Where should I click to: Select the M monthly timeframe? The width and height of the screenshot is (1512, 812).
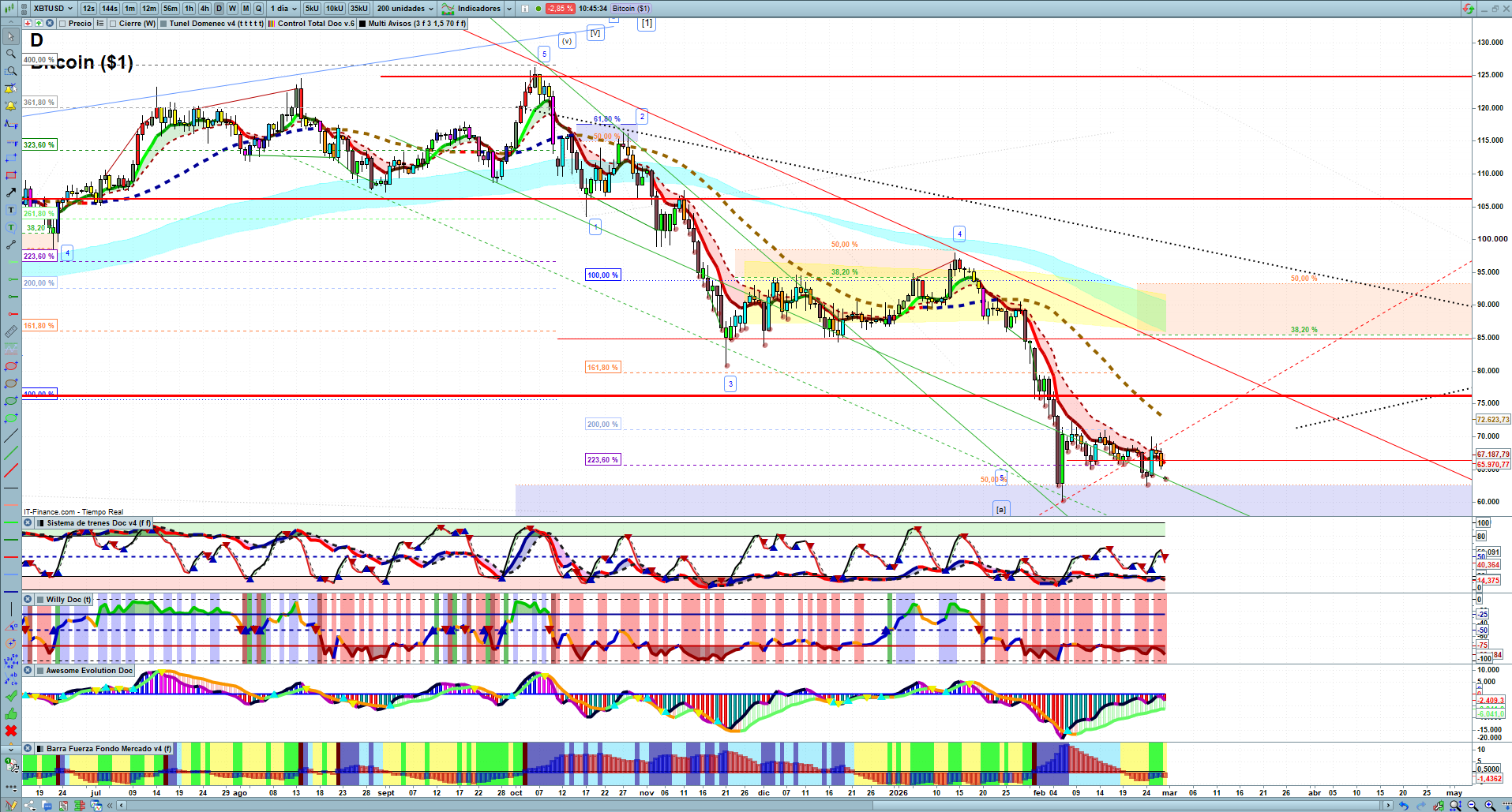click(246, 9)
